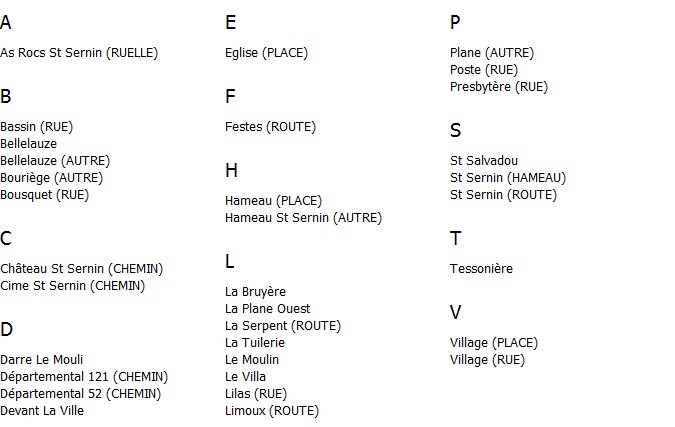Select the Poste (RUE) street
Screen dimensions: 675x427
click(484, 70)
